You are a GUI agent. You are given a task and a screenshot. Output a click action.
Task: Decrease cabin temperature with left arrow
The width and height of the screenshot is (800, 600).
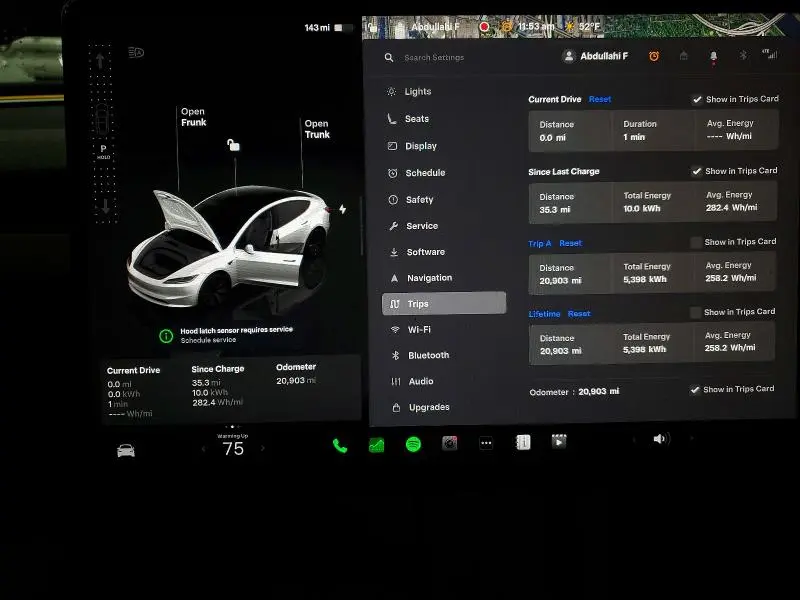204,449
